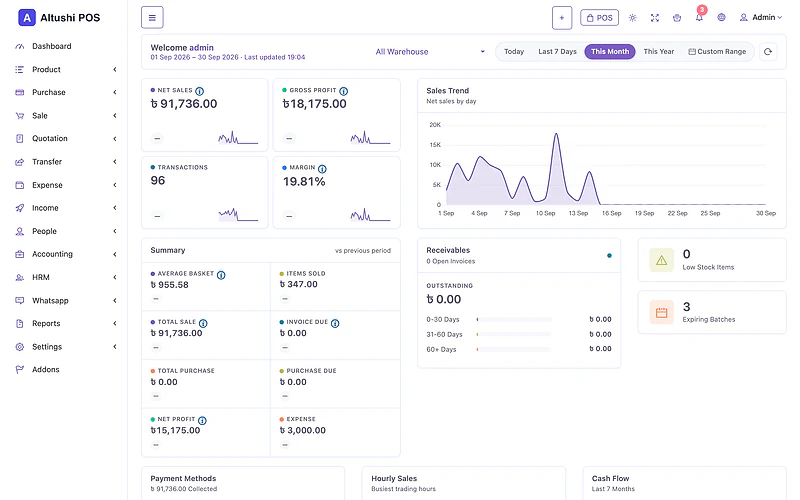800x500 pixels.
Task: Click the Invoice Due info icon
Action: [335, 323]
